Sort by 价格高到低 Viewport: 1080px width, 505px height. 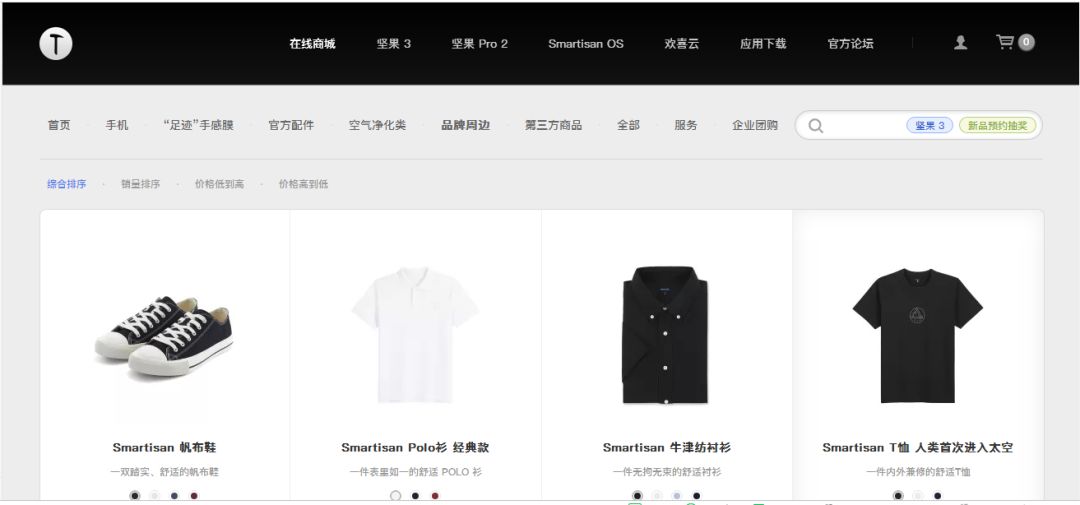click(x=303, y=184)
